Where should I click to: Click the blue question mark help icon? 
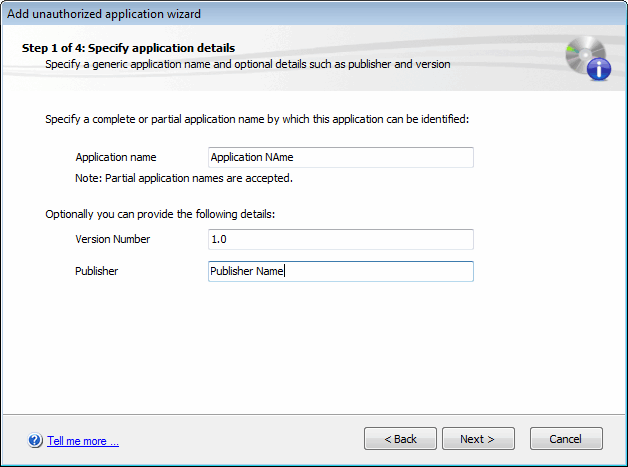point(35,440)
